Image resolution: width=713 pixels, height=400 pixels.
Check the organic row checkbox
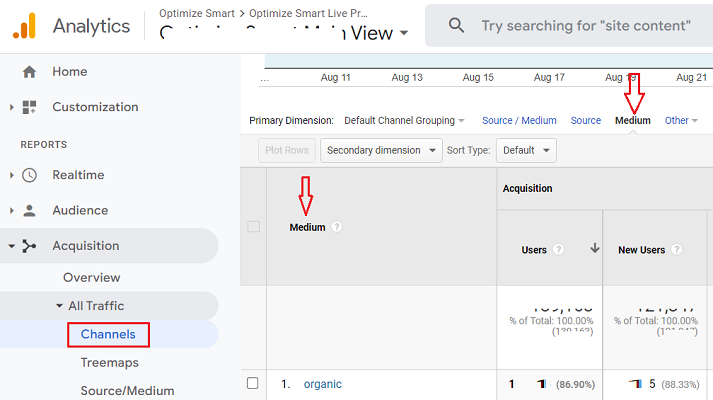point(253,383)
